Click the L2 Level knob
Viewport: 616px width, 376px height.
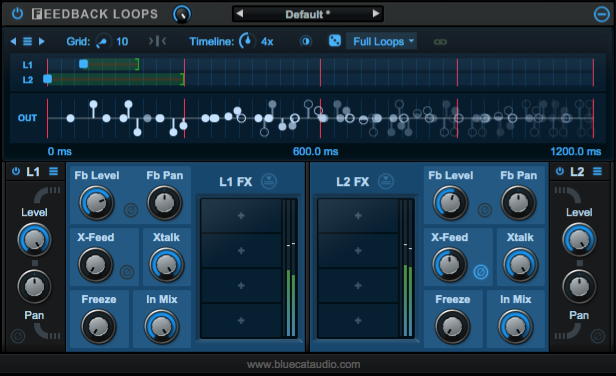[579, 239]
